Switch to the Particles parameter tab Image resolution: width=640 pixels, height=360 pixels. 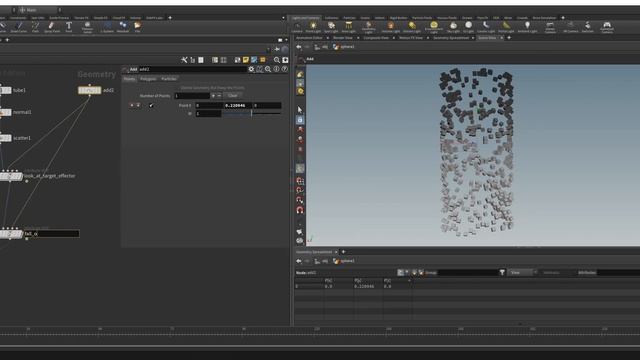click(x=169, y=79)
